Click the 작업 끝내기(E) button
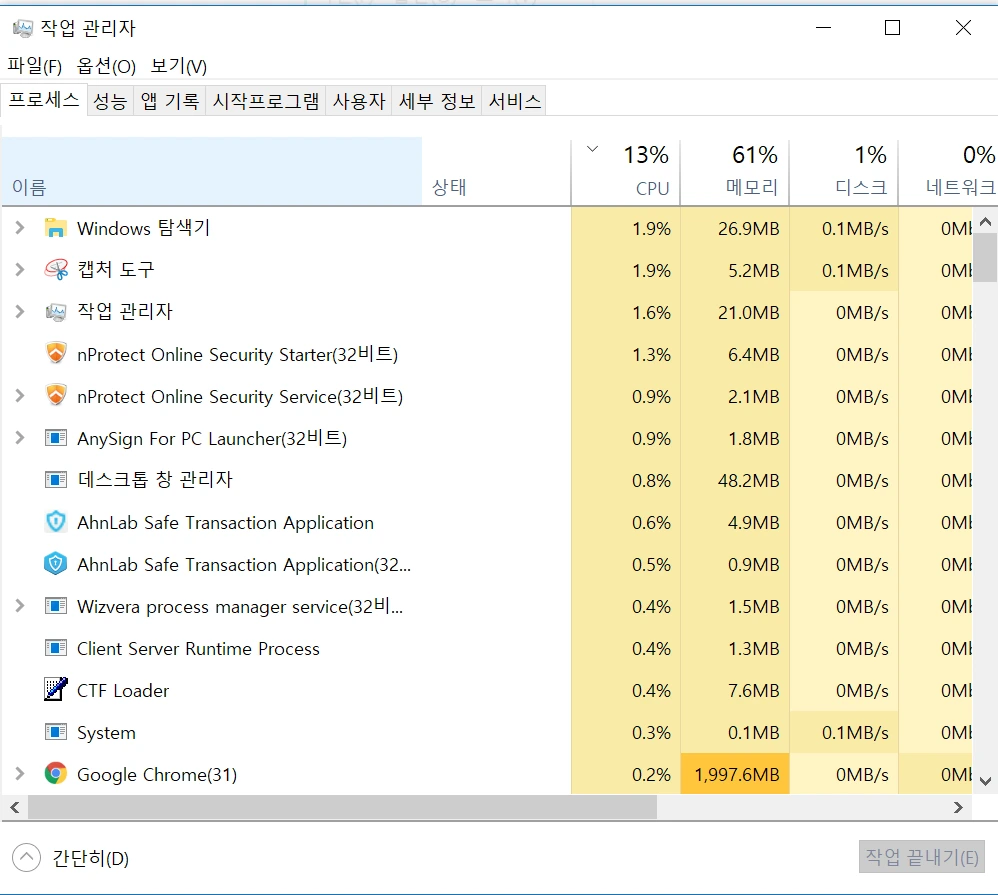 tap(921, 857)
